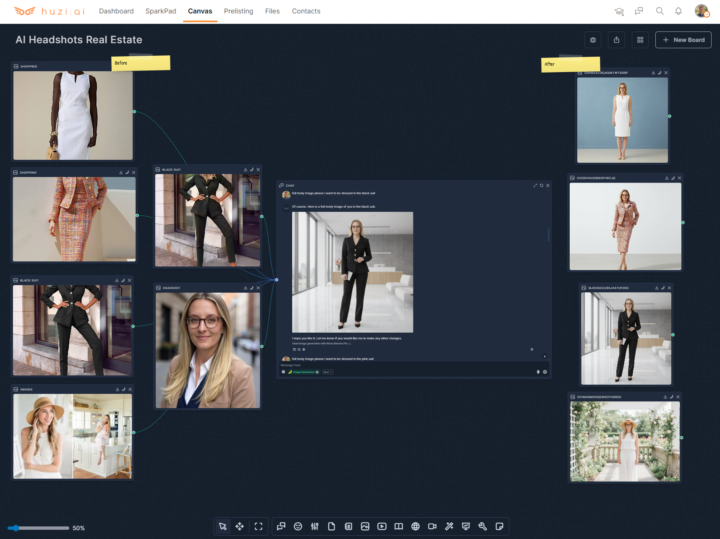Select the pointer tool in bottom toolbar

click(223, 526)
